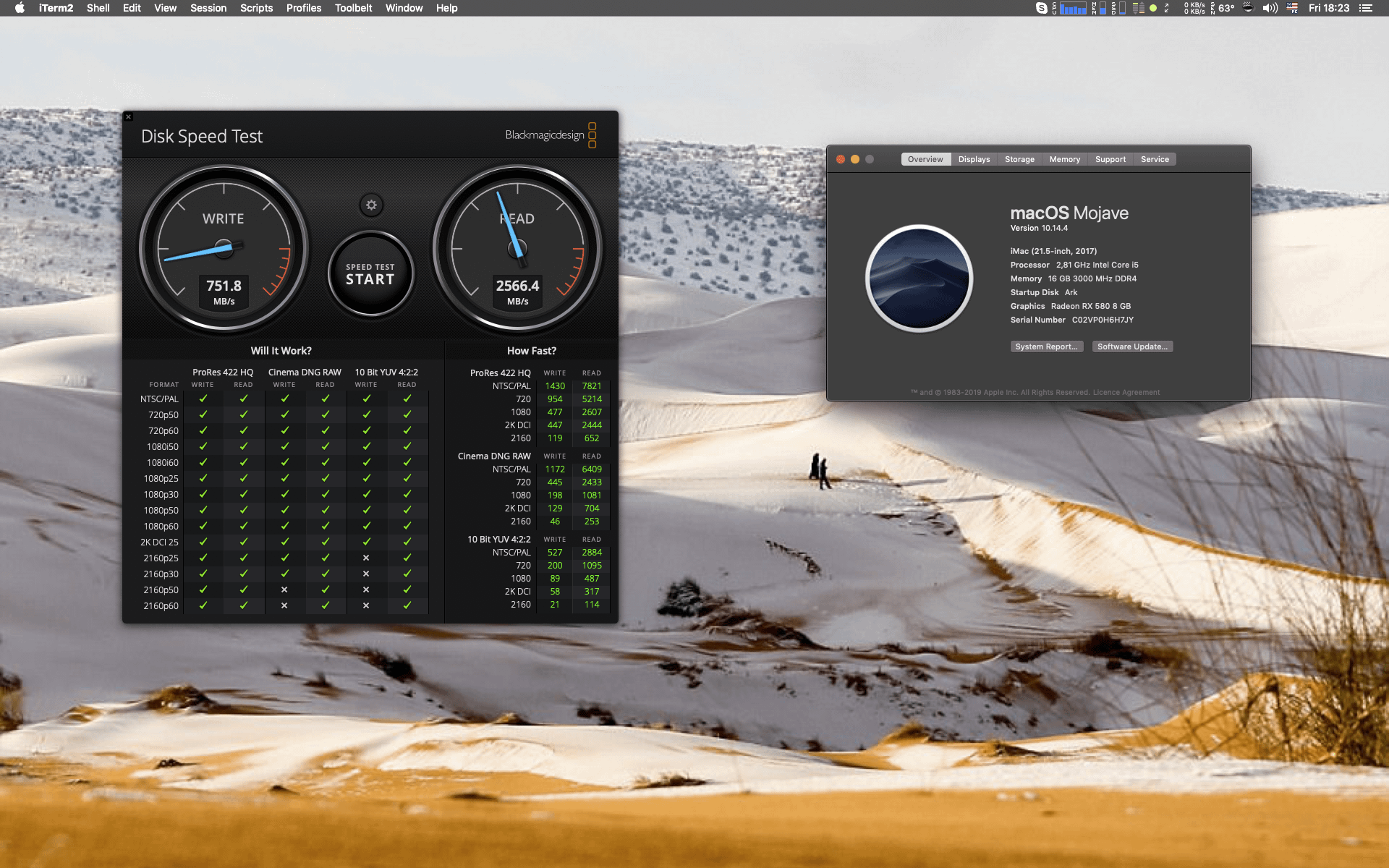This screenshot has width=1389, height=868.
Task: Open the Profiles menu
Action: coord(304,8)
